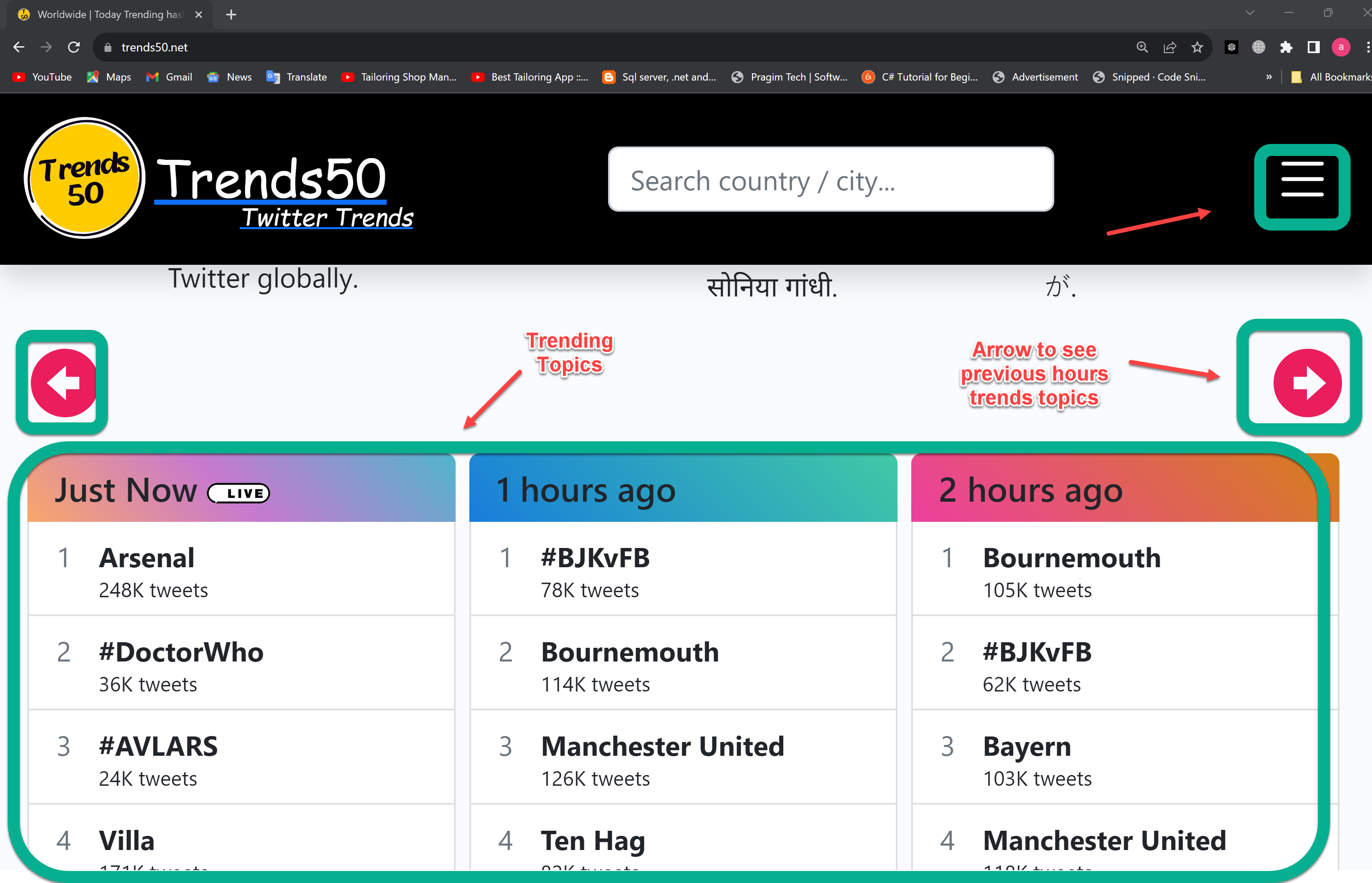The height and width of the screenshot is (883, 1372).
Task: Click the globe extension icon in toolbar
Action: click(x=1259, y=47)
